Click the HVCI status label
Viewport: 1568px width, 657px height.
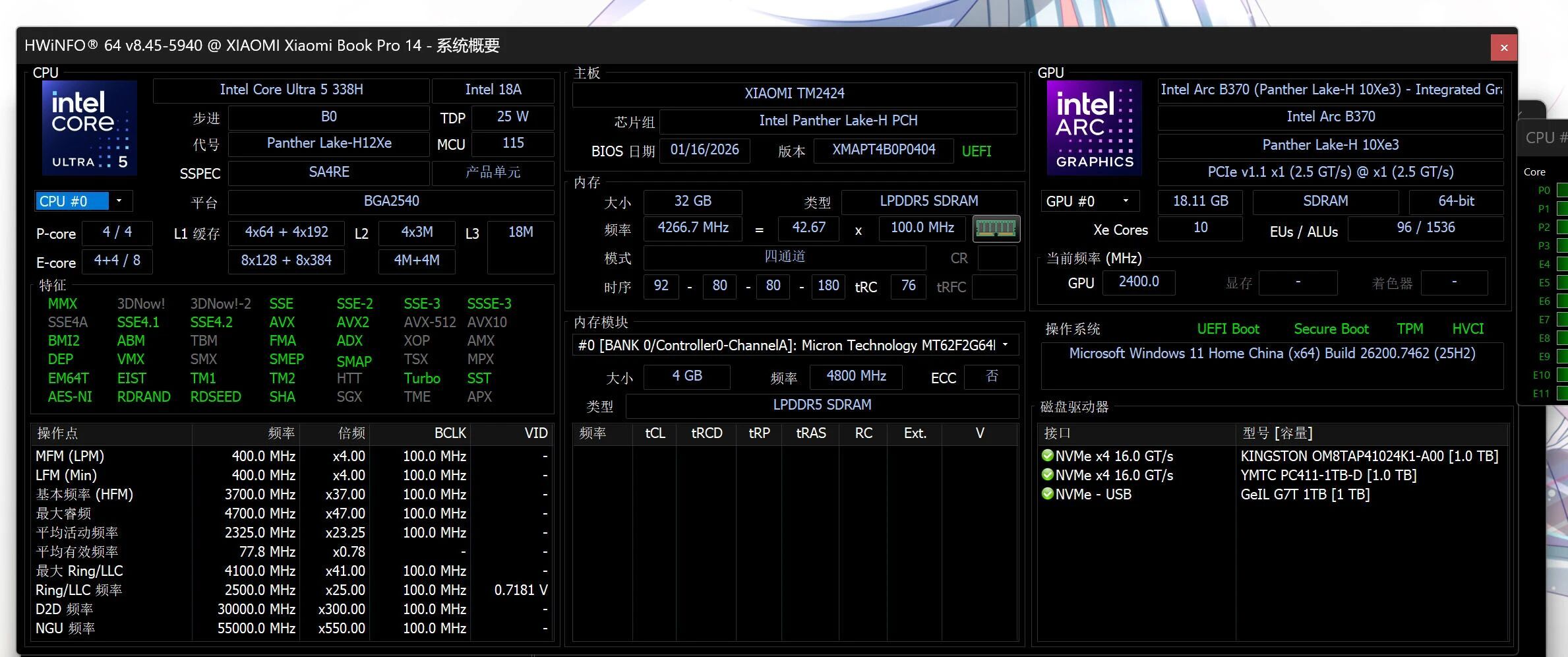point(1468,328)
